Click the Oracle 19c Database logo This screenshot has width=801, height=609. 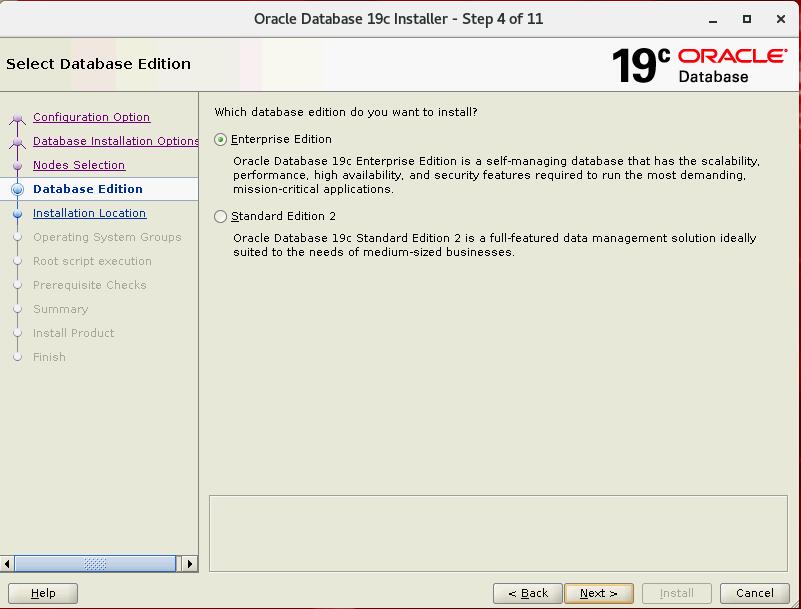coord(699,65)
